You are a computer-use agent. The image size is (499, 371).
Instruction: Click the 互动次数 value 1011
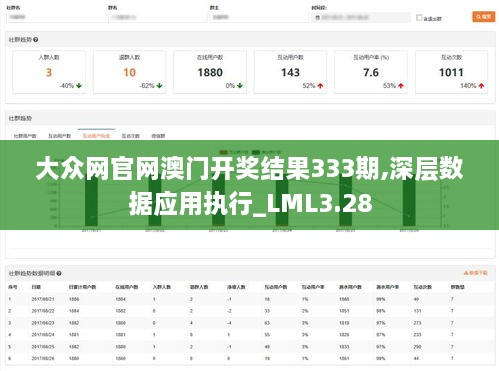[x=451, y=72]
